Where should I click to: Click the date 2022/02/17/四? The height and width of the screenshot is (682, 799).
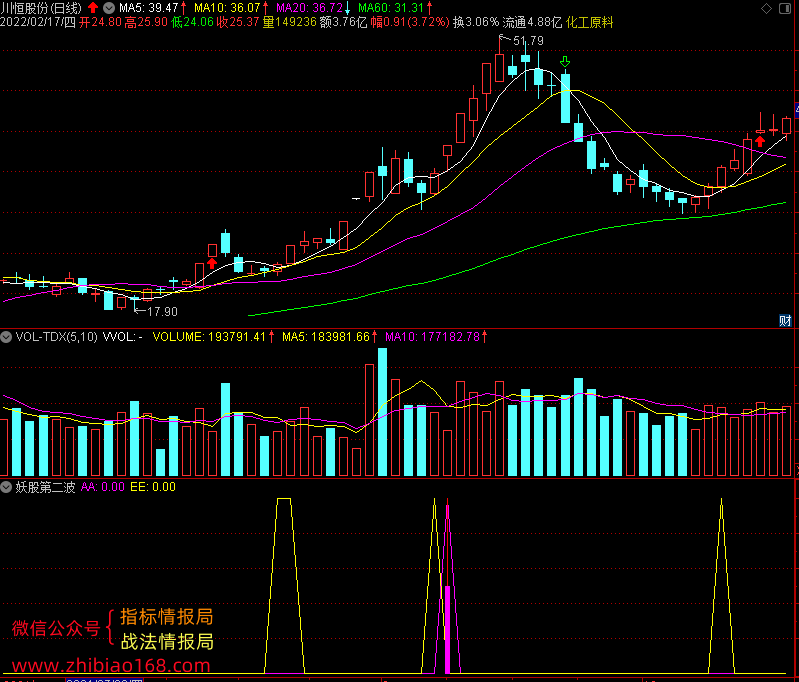coord(38,22)
